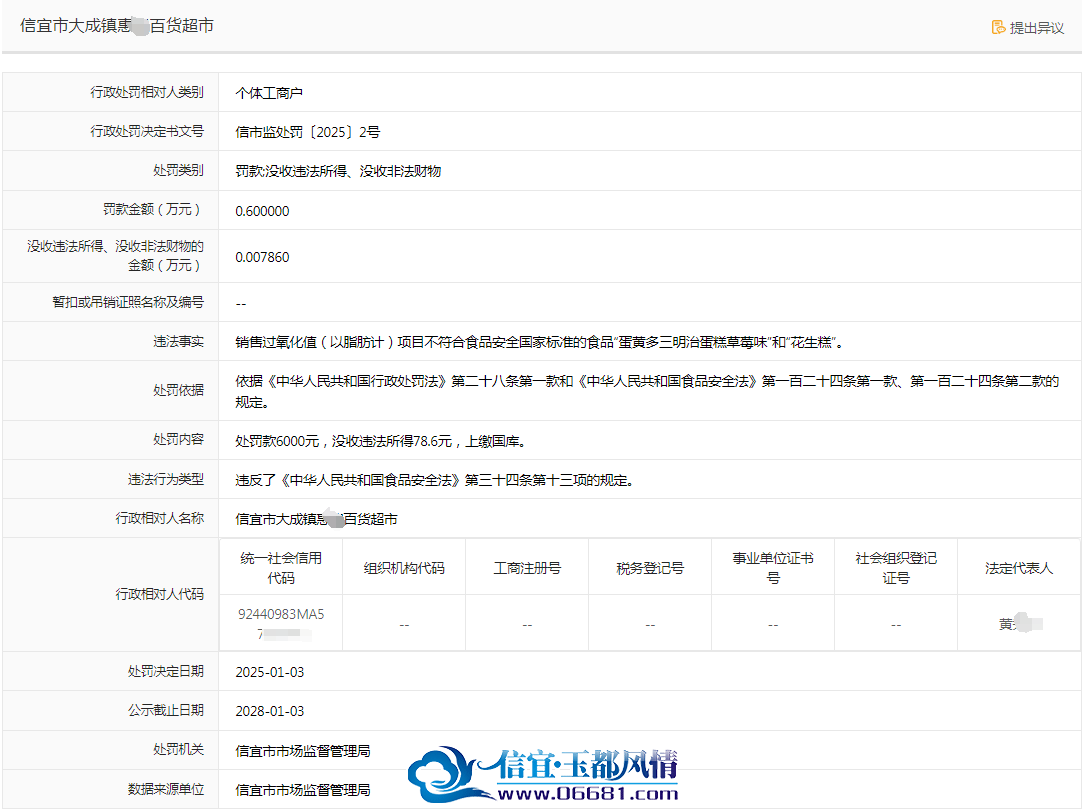This screenshot has width=1086, height=811.
Task: Open the 提出异议 link text
Action: 1036,28
